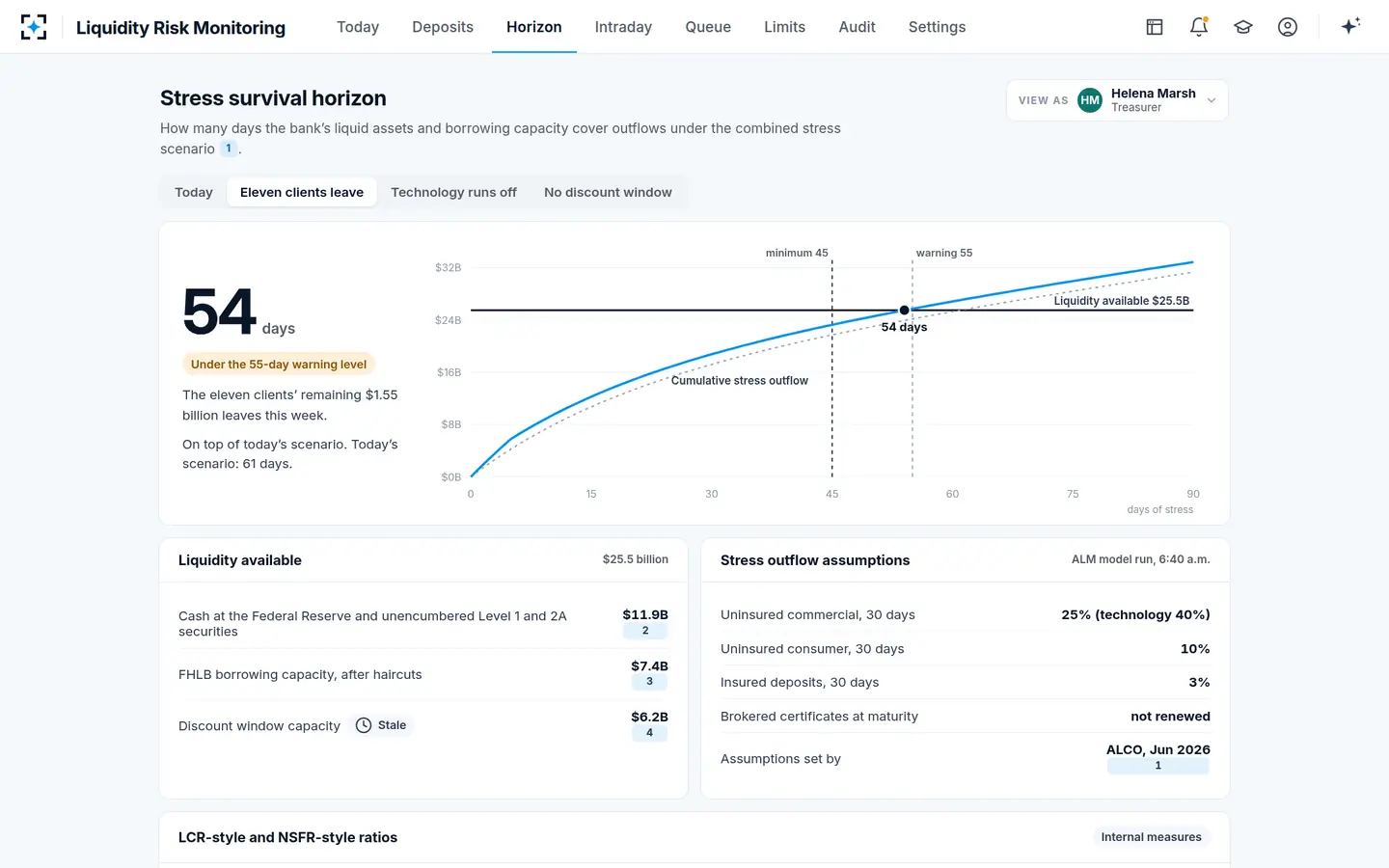Click the HM avatar for Helena Marsh
The width and height of the screenshot is (1389, 868).
pos(1090,100)
